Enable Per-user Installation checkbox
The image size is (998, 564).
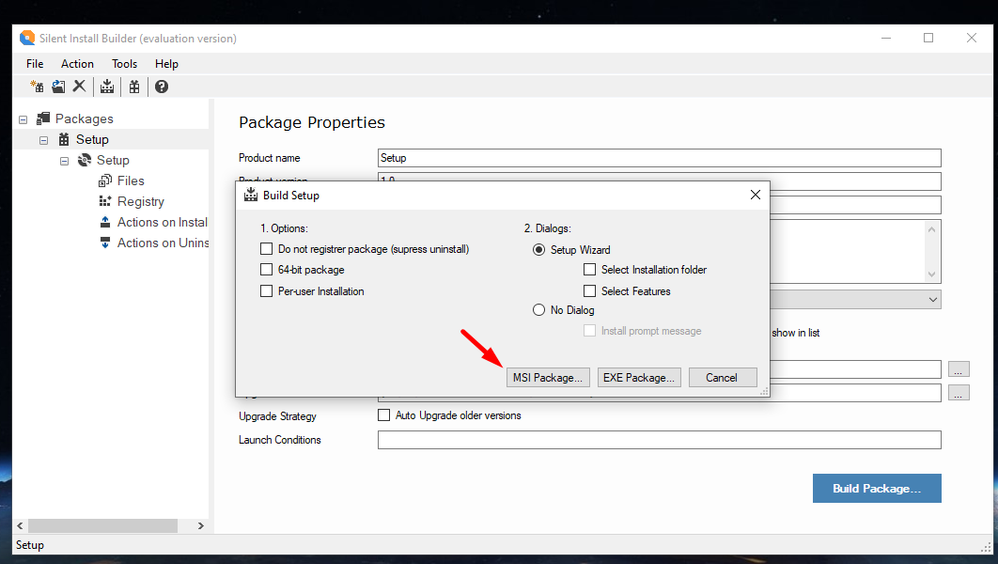coord(266,291)
